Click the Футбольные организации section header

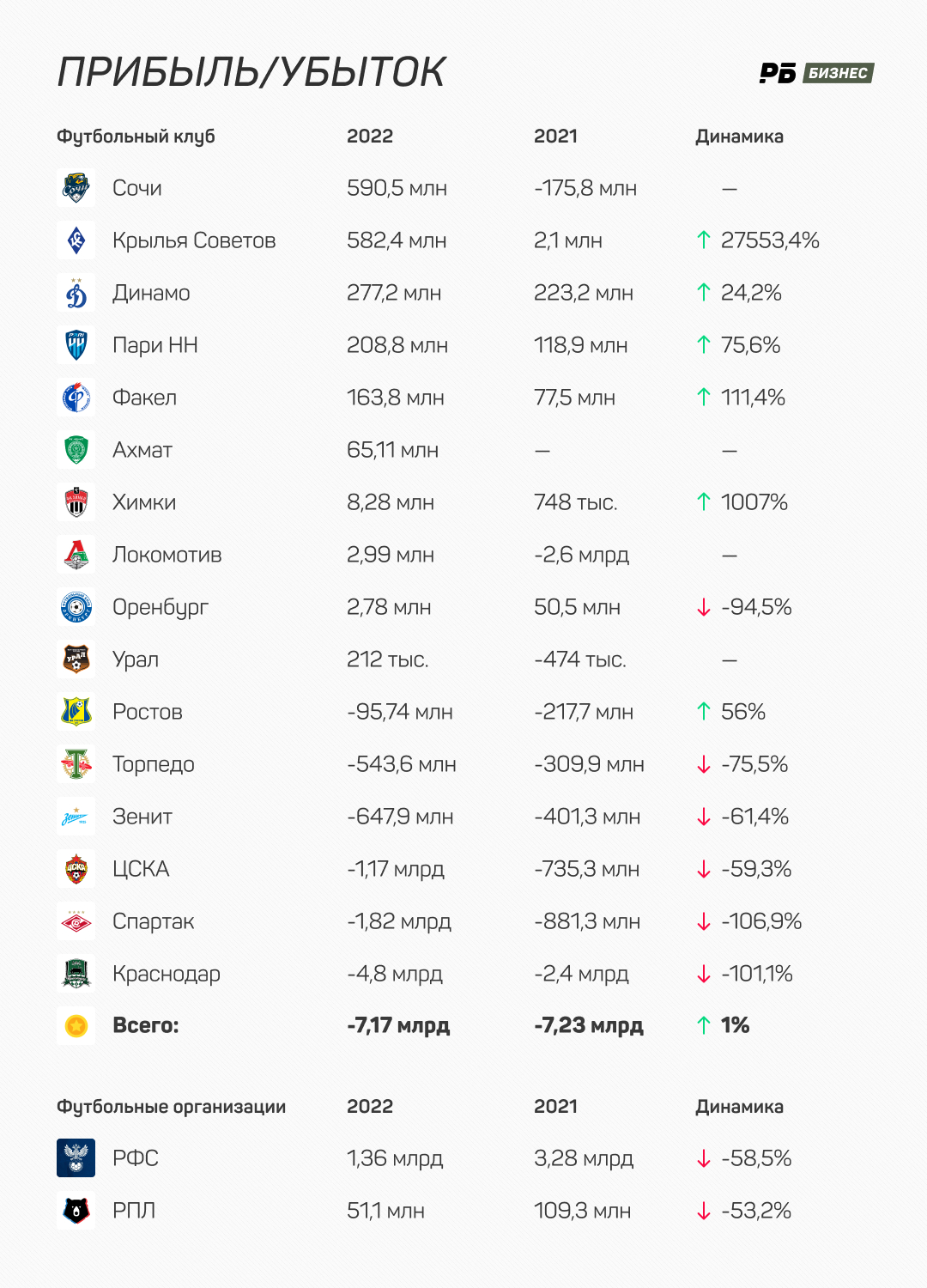pos(171,1107)
